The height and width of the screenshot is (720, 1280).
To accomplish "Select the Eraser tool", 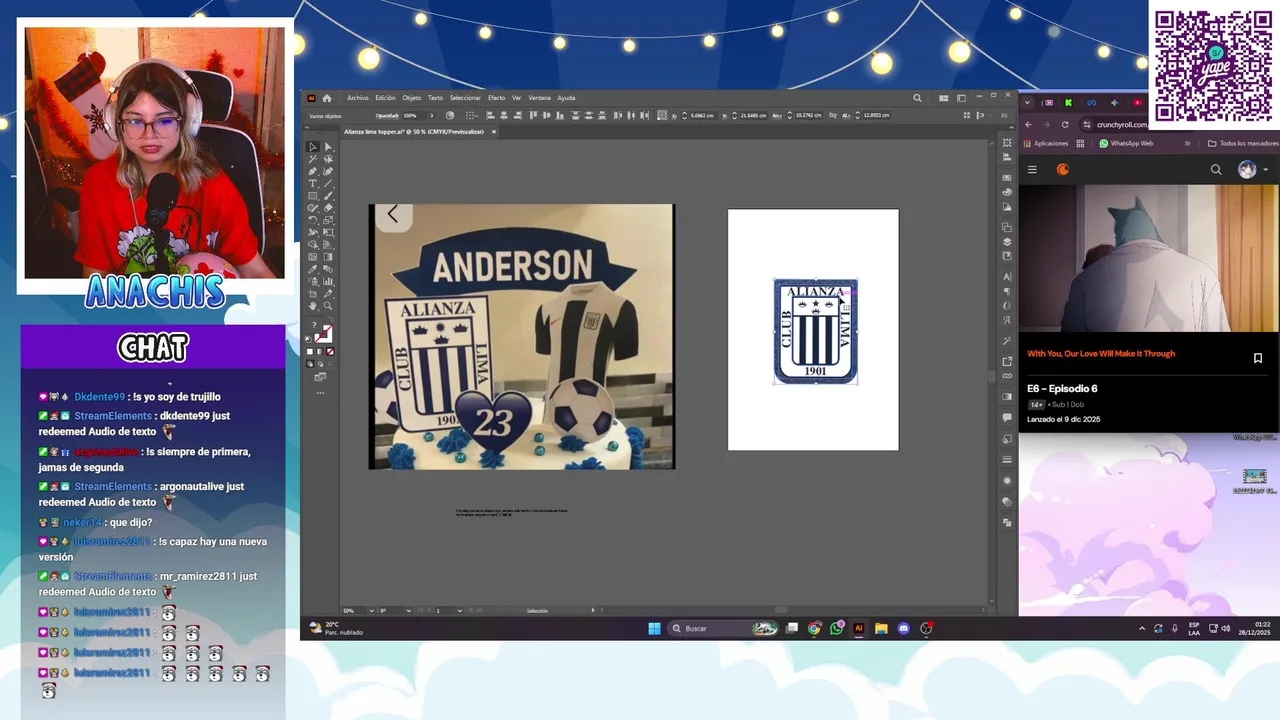I will coord(328,207).
